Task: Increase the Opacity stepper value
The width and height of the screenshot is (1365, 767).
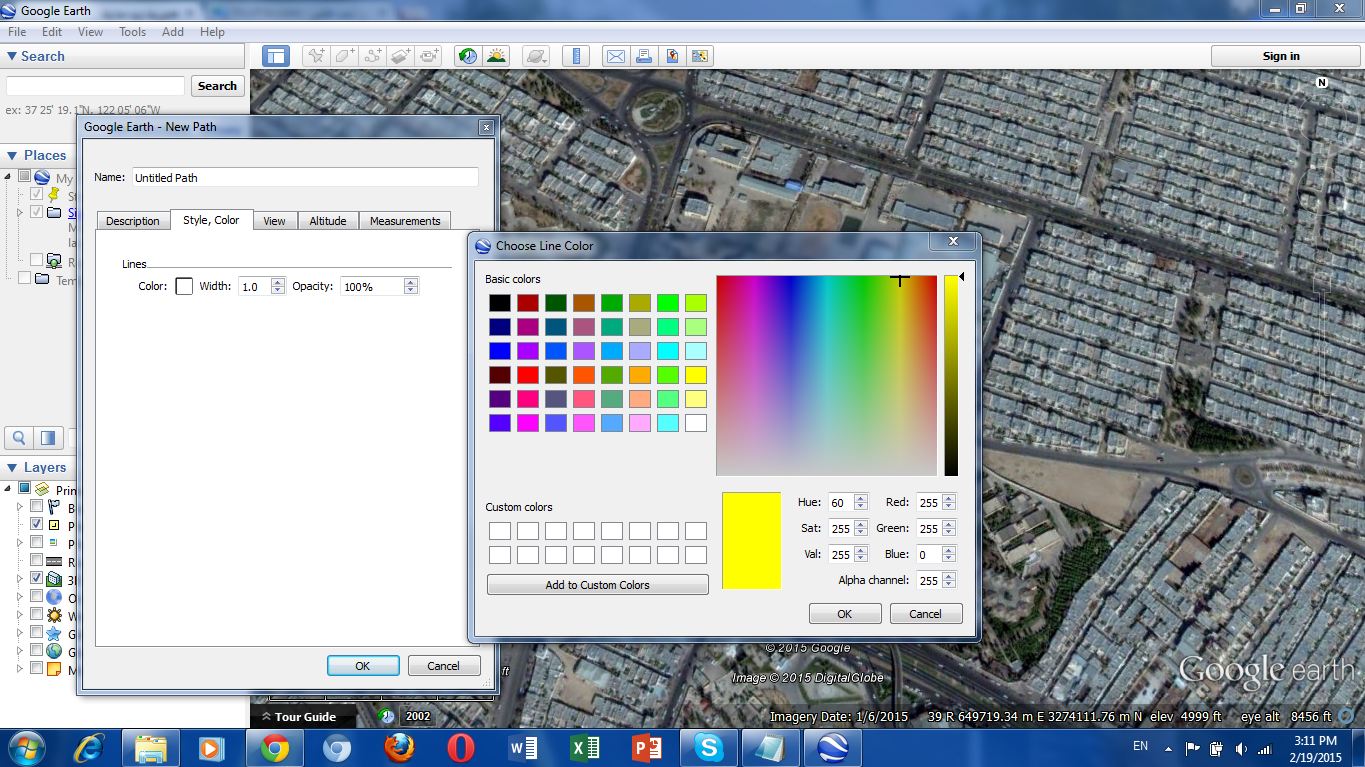Action: 410,282
